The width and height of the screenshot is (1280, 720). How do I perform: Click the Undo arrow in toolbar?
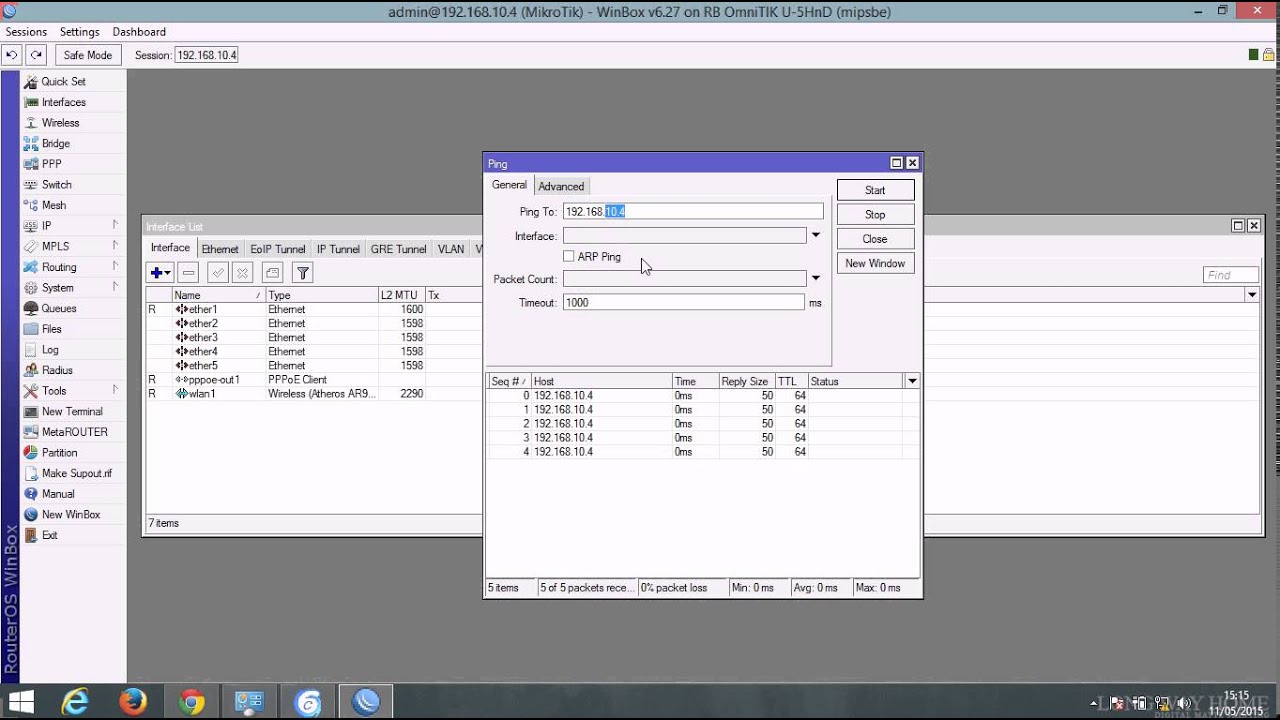12,55
